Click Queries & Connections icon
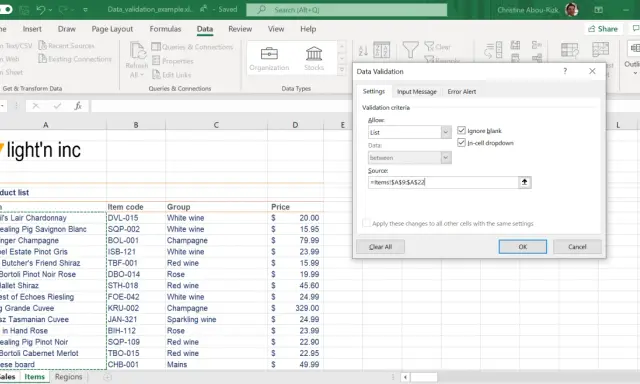The height and width of the screenshot is (384, 640). pos(156,47)
